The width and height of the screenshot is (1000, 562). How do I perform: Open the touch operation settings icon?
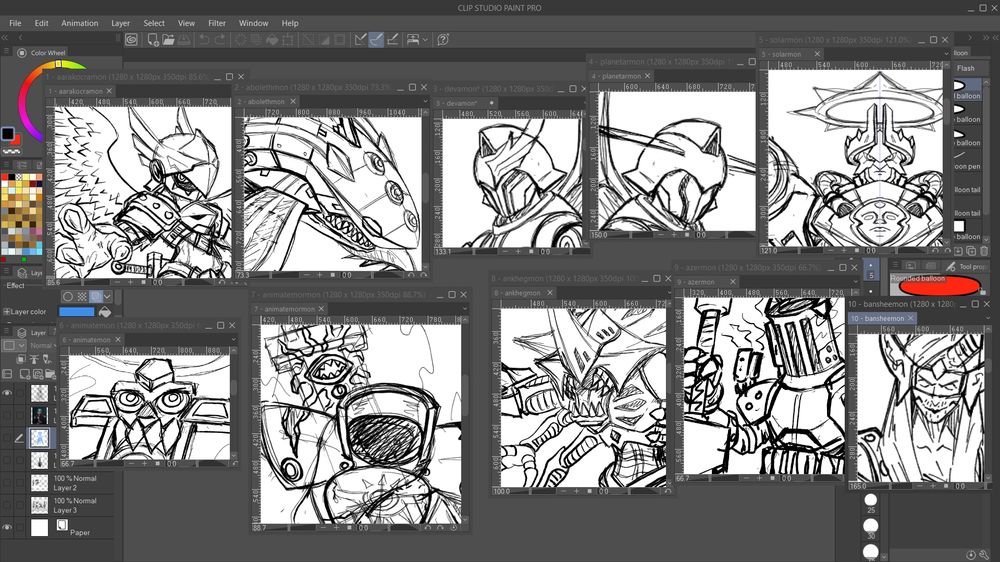pos(413,40)
